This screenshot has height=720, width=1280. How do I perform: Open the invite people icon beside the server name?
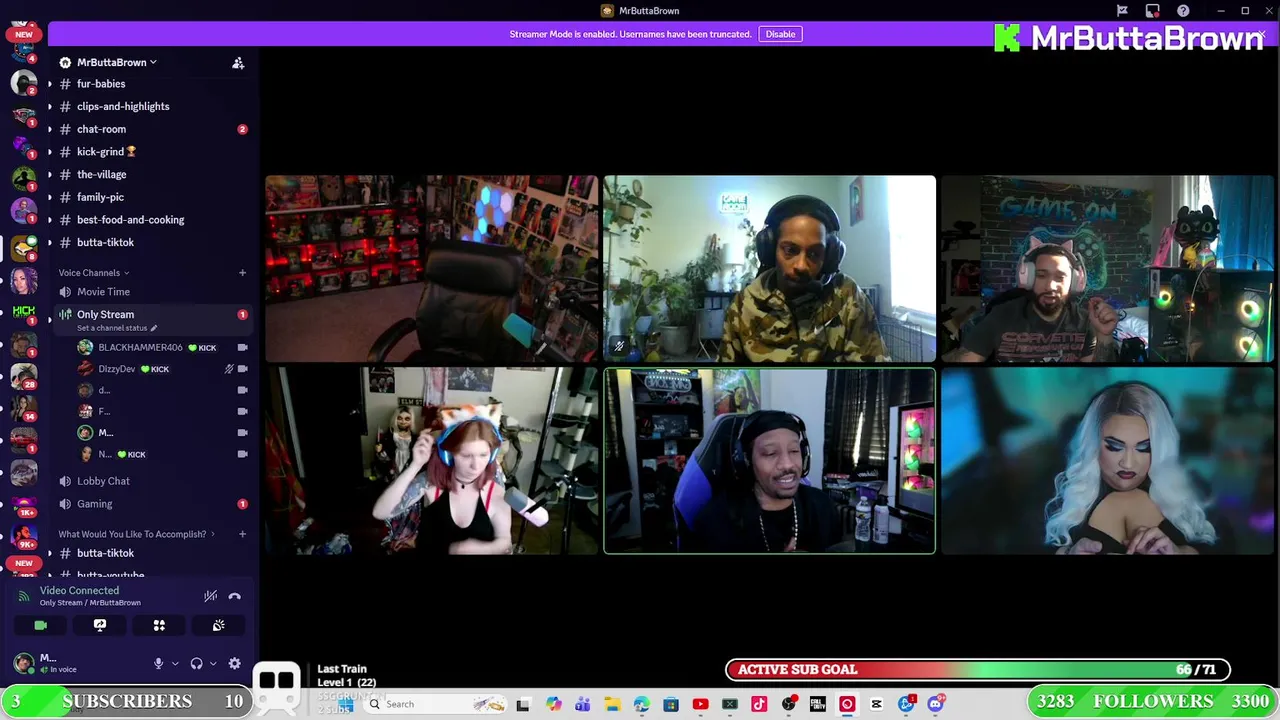click(x=238, y=62)
